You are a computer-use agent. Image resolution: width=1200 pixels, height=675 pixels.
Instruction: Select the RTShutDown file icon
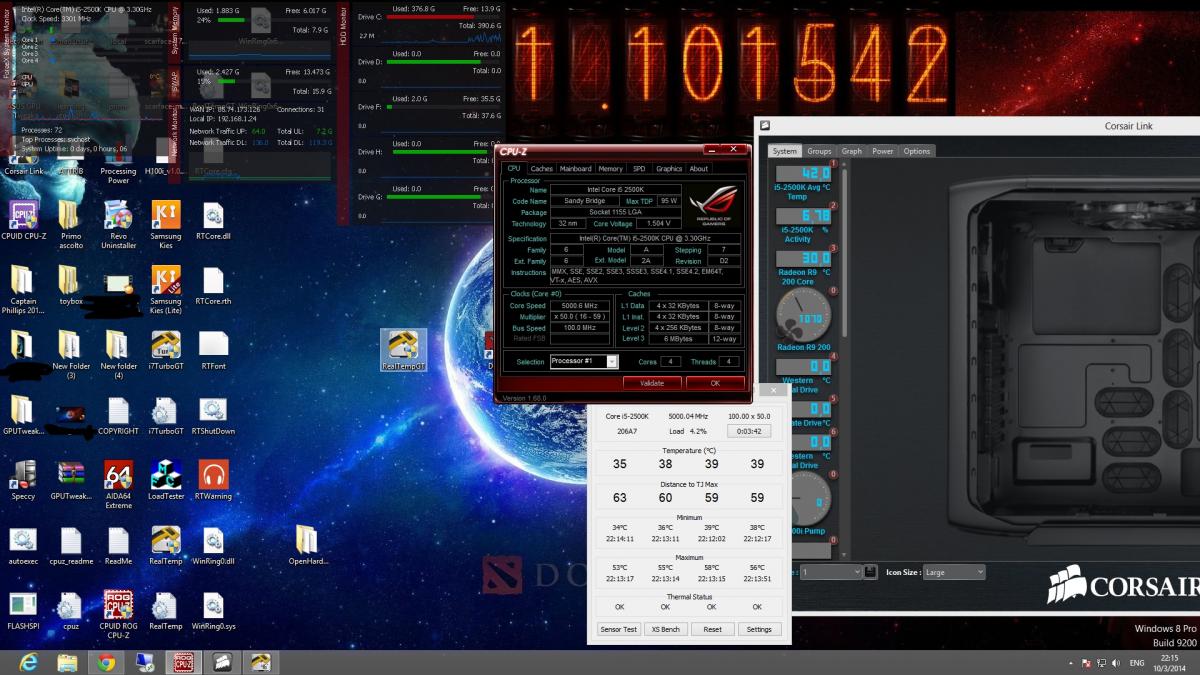click(213, 417)
